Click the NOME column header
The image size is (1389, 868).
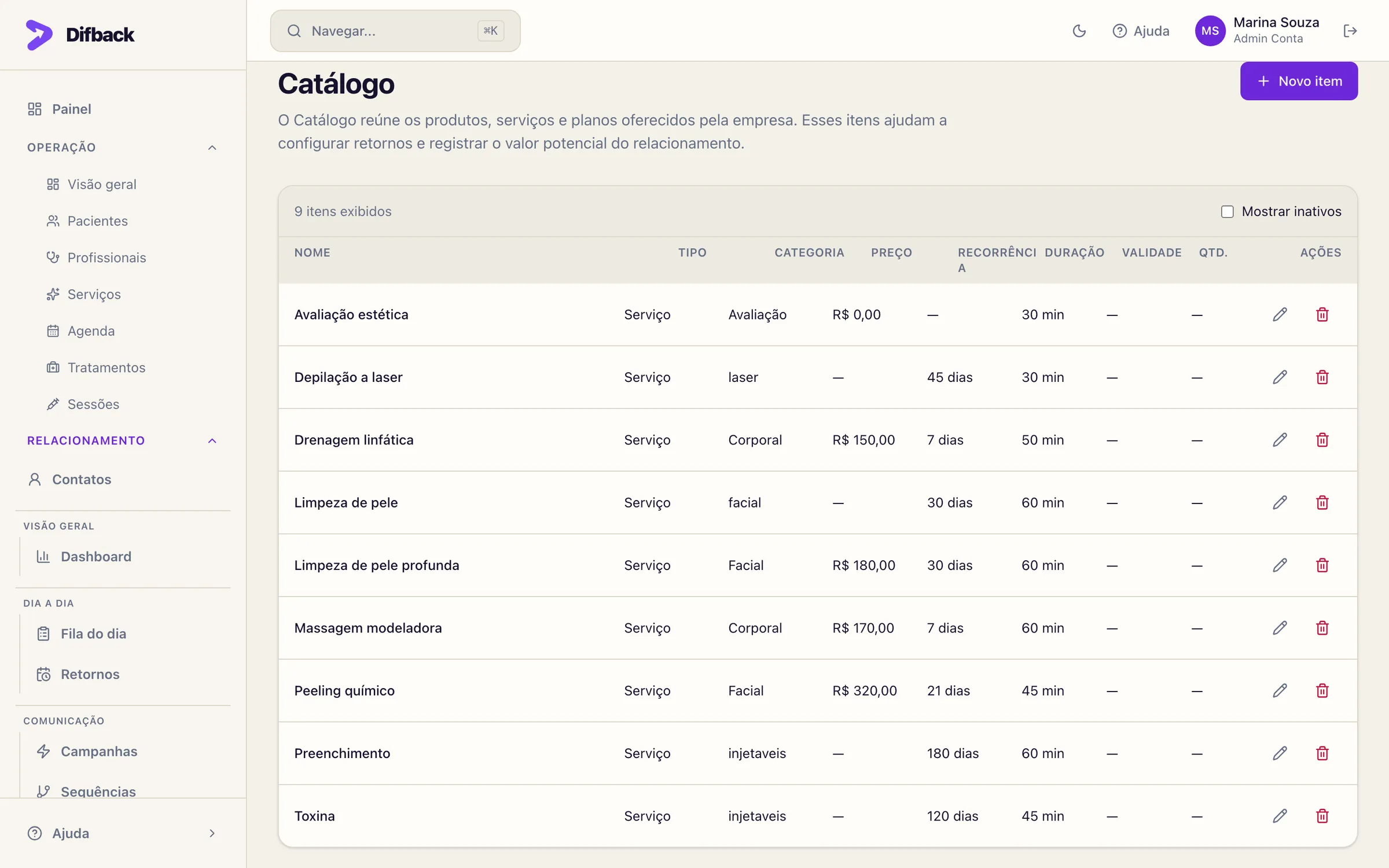[x=313, y=253]
